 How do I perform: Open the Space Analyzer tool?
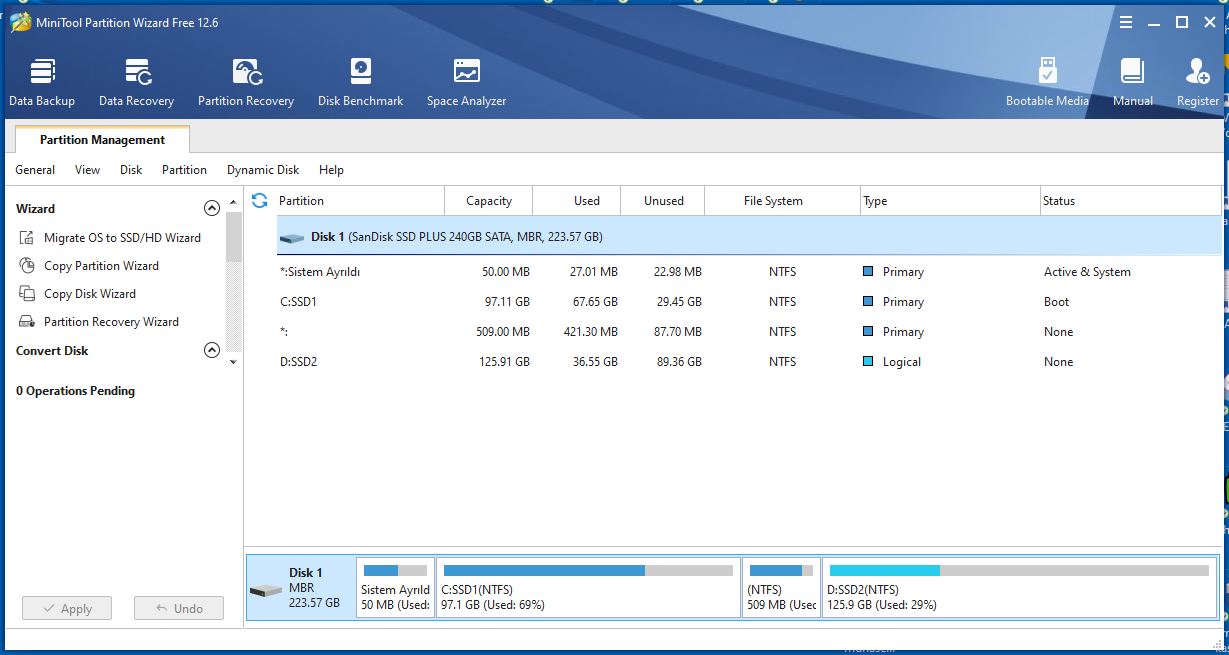pos(466,82)
